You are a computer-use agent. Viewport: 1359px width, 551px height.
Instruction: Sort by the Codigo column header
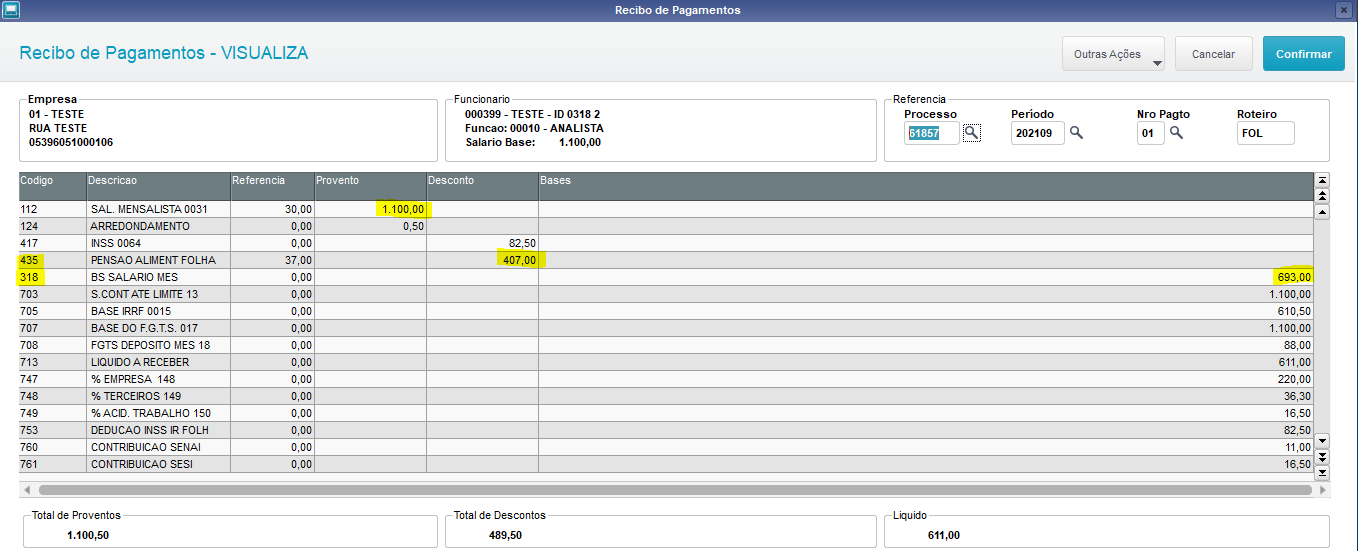point(51,186)
